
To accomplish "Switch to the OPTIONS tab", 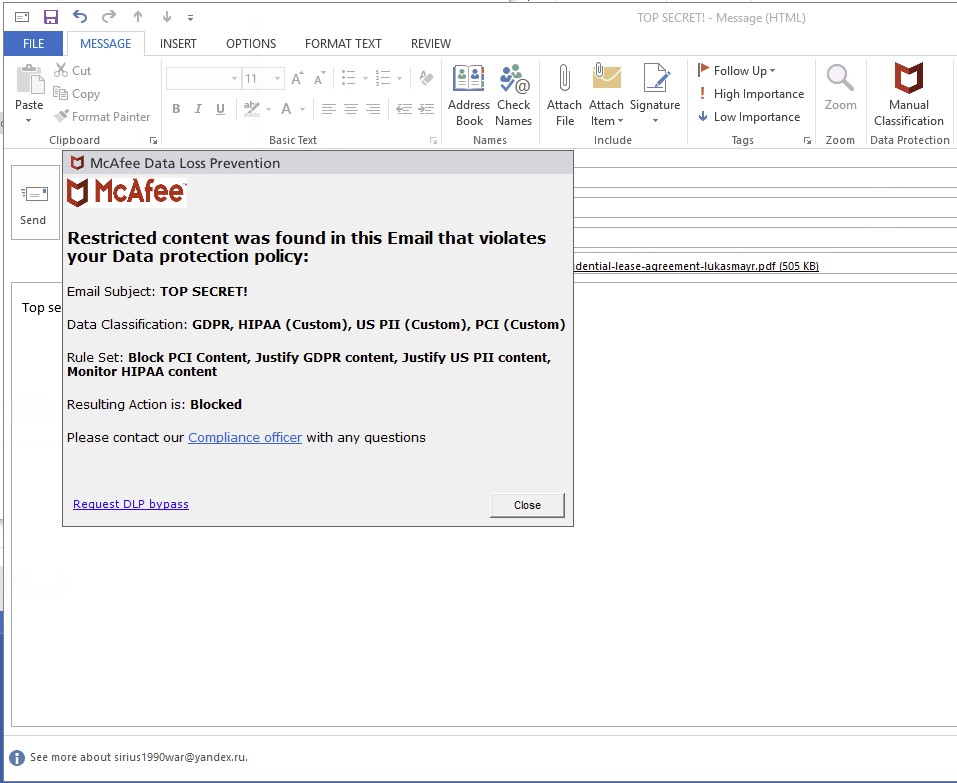I will (251, 44).
